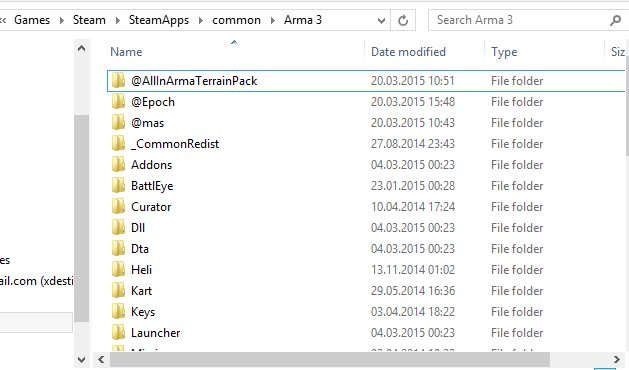
Task: Select the @Epoch folder name
Action: click(153, 102)
